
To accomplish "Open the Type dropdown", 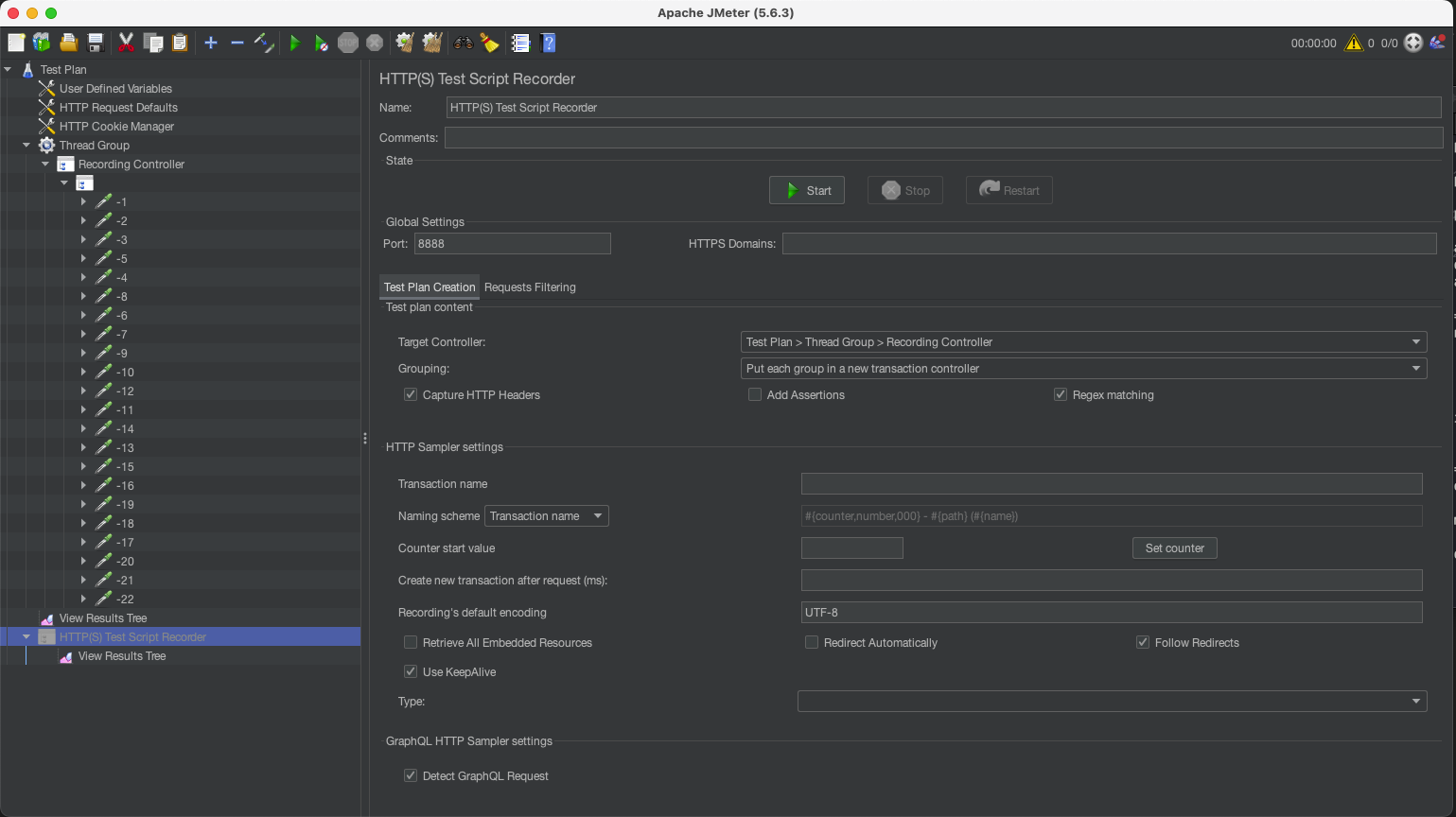I will pyautogui.click(x=1112, y=701).
